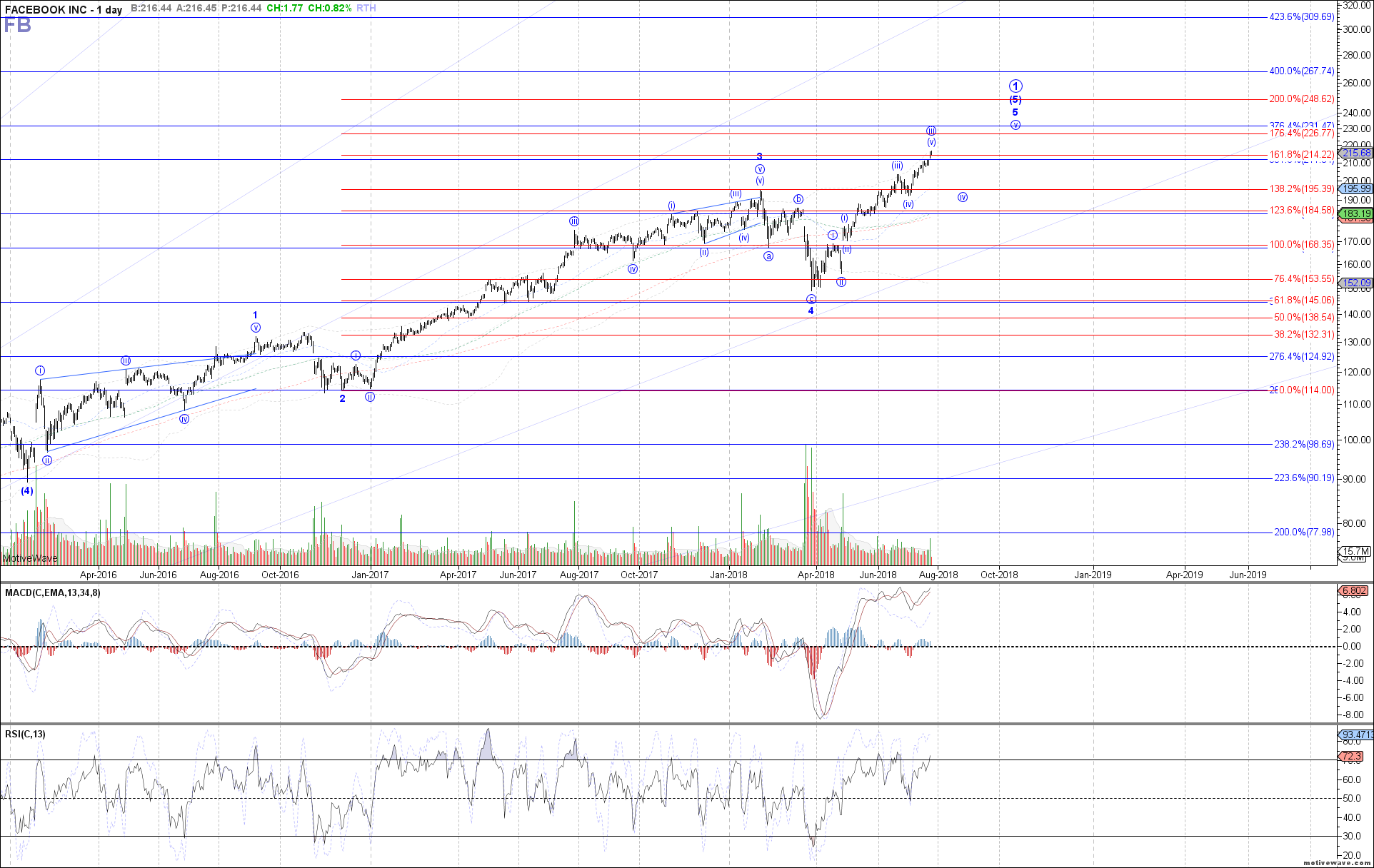Select the 138.2%(195.39) extension label
The width and height of the screenshot is (1374, 868).
click(1301, 188)
